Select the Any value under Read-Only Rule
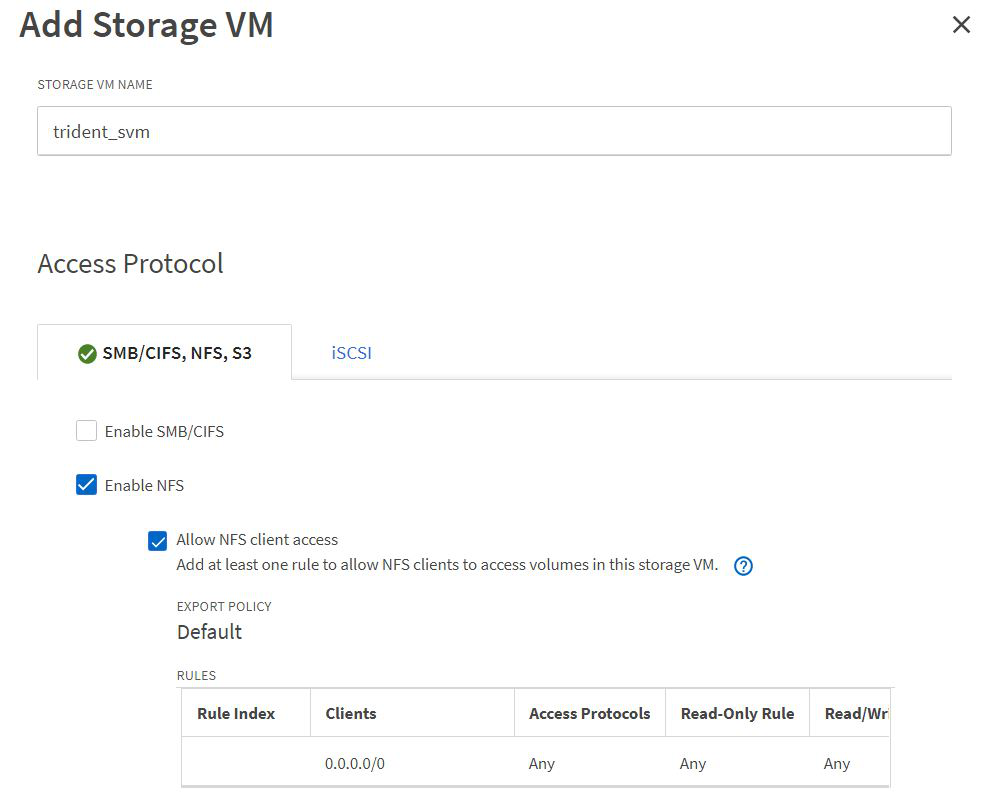 click(x=693, y=764)
